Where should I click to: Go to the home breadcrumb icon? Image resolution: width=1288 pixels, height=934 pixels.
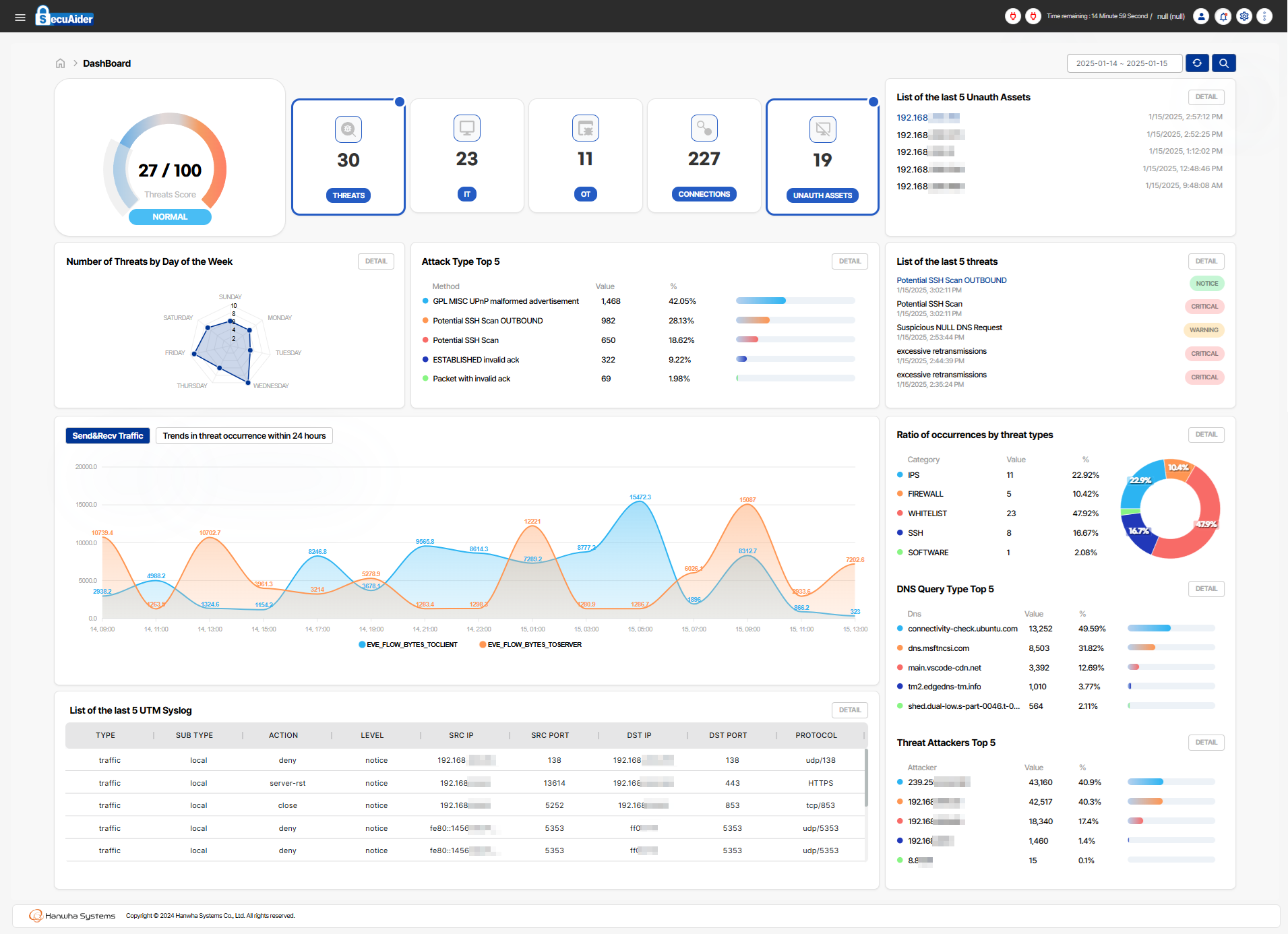click(x=61, y=63)
